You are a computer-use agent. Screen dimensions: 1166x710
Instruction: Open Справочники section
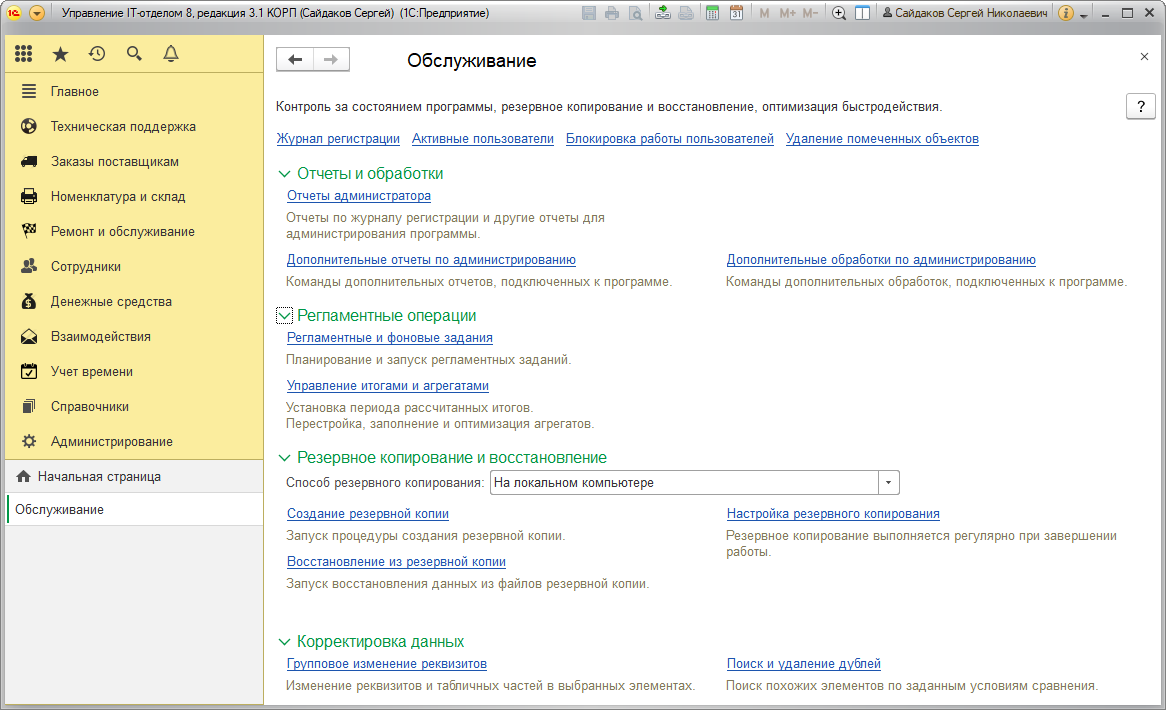(134, 406)
